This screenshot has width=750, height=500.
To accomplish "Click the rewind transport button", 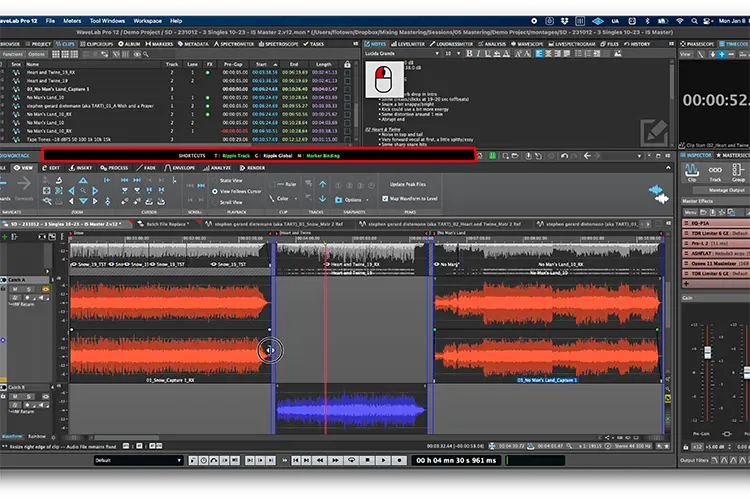I will [x=320, y=460].
